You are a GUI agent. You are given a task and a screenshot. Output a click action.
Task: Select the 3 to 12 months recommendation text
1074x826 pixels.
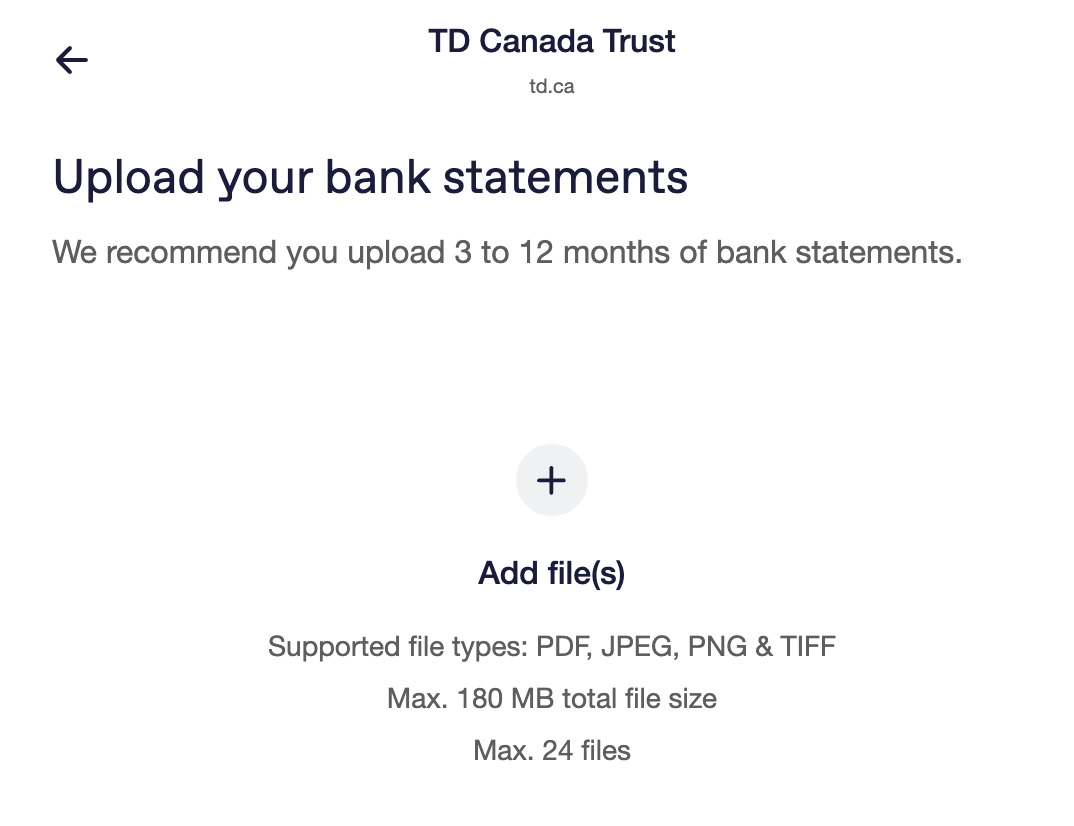[506, 252]
